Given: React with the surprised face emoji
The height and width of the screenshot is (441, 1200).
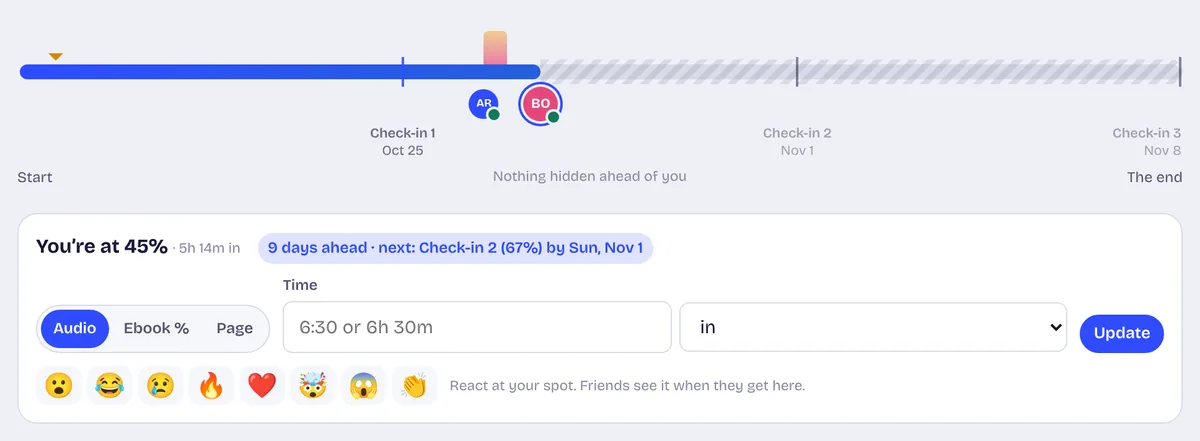Looking at the screenshot, I should pos(59,385).
